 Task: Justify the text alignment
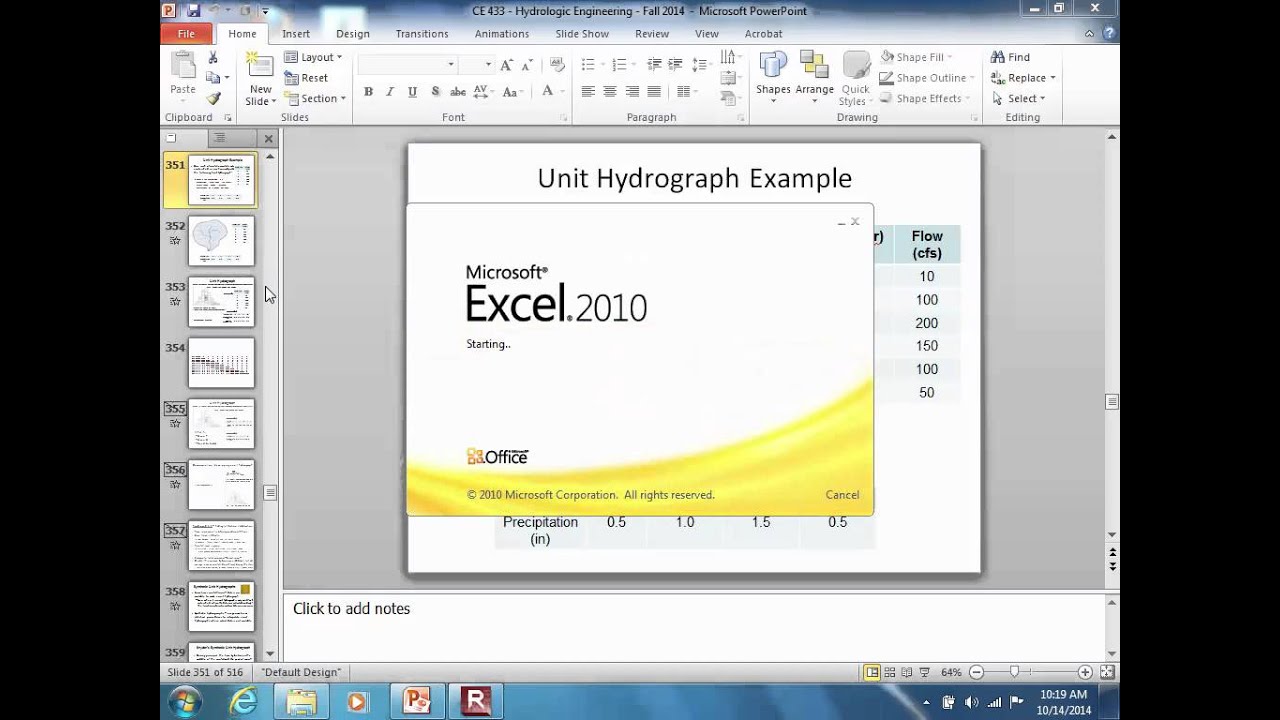coord(654,91)
